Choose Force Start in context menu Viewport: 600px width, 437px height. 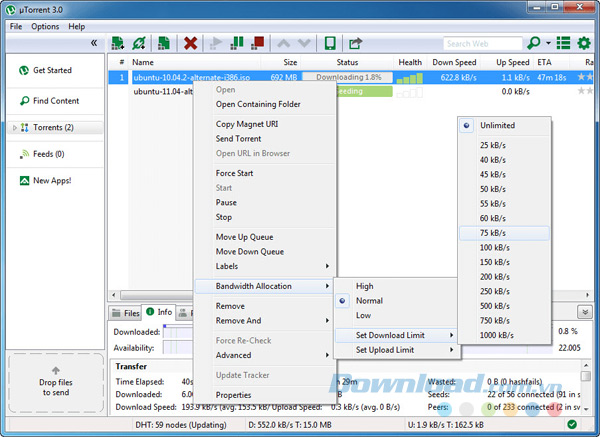[x=264, y=173]
